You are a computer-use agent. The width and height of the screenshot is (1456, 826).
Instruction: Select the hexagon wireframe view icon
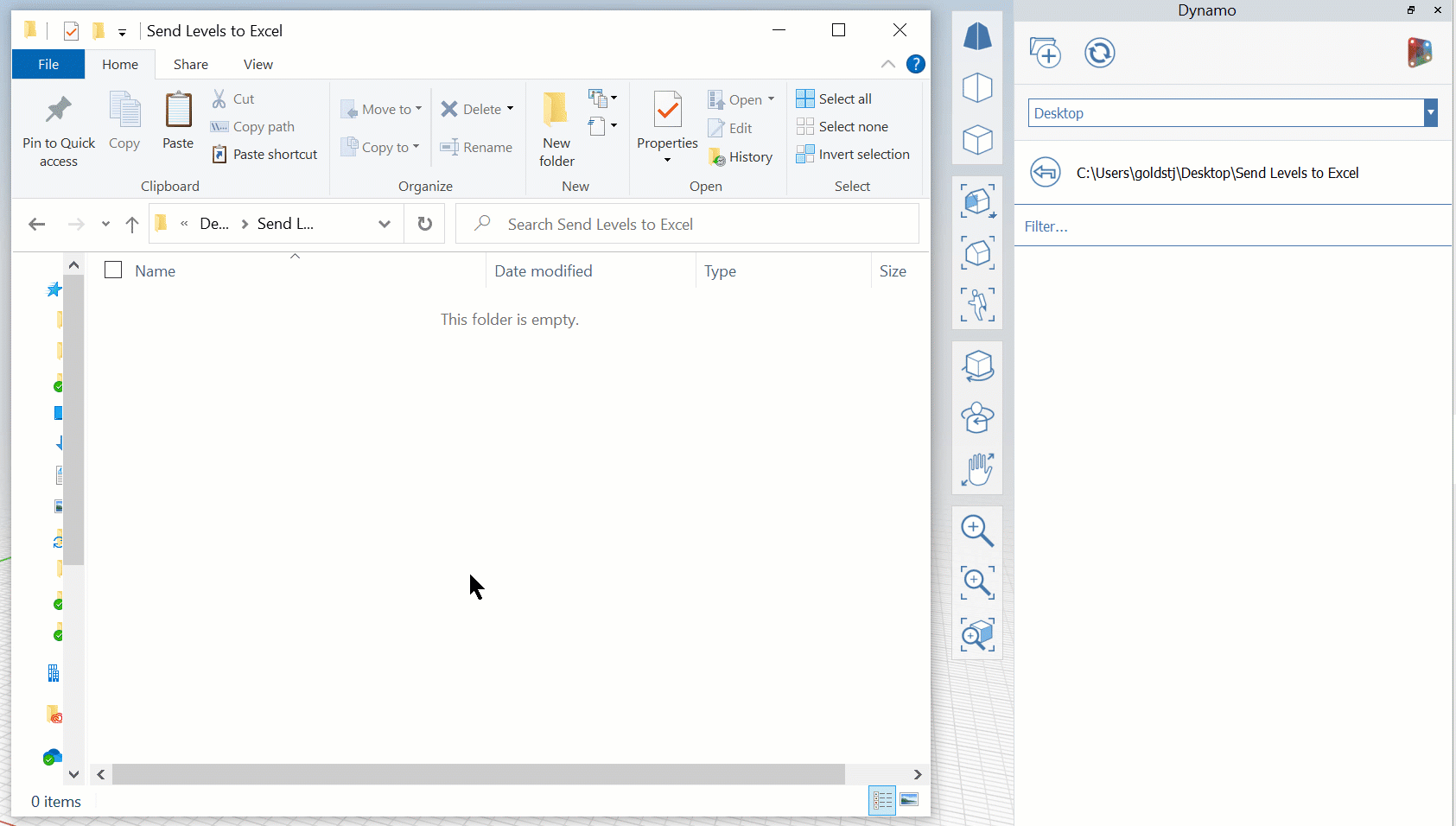point(977,87)
